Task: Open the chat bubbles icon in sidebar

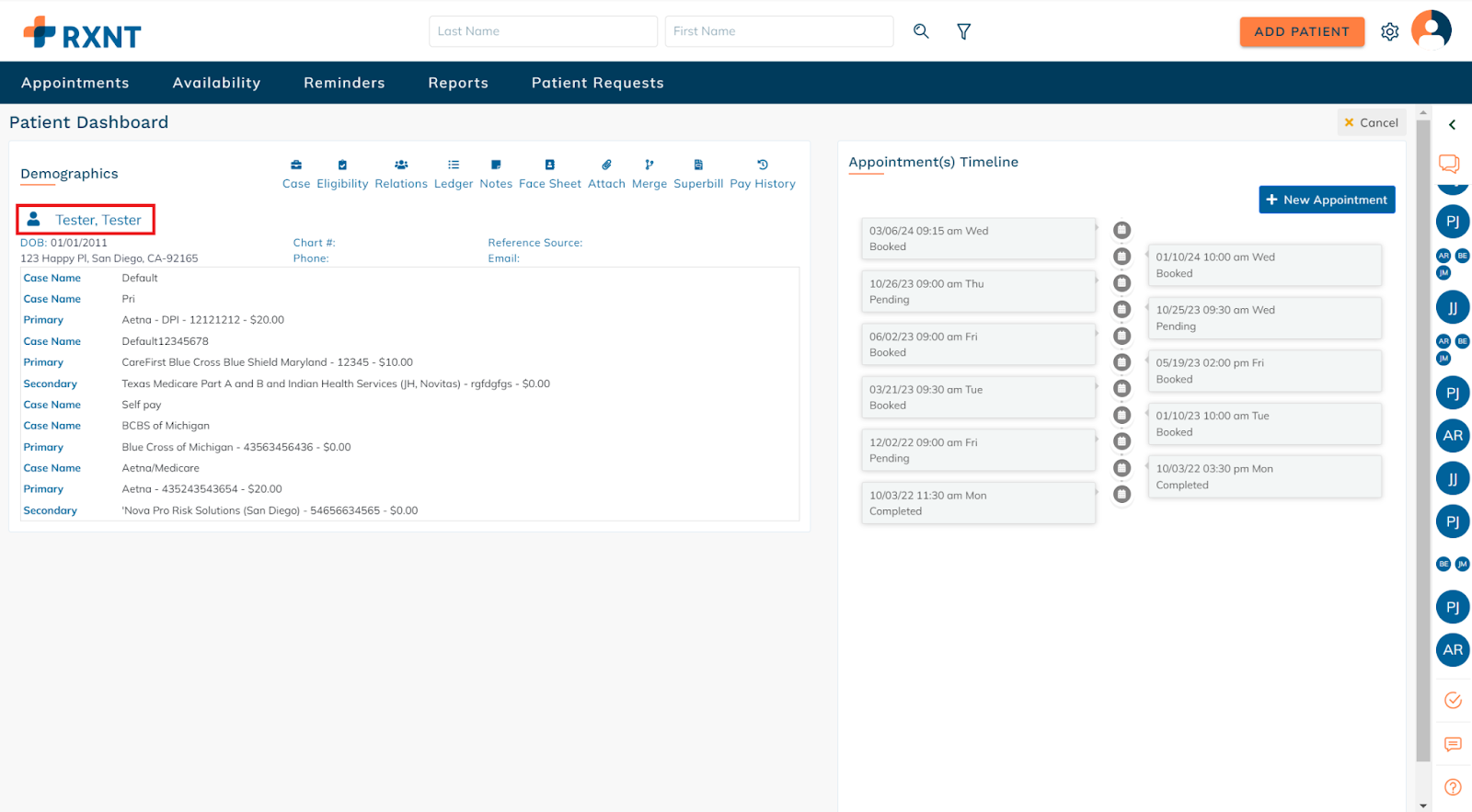Action: (1450, 164)
